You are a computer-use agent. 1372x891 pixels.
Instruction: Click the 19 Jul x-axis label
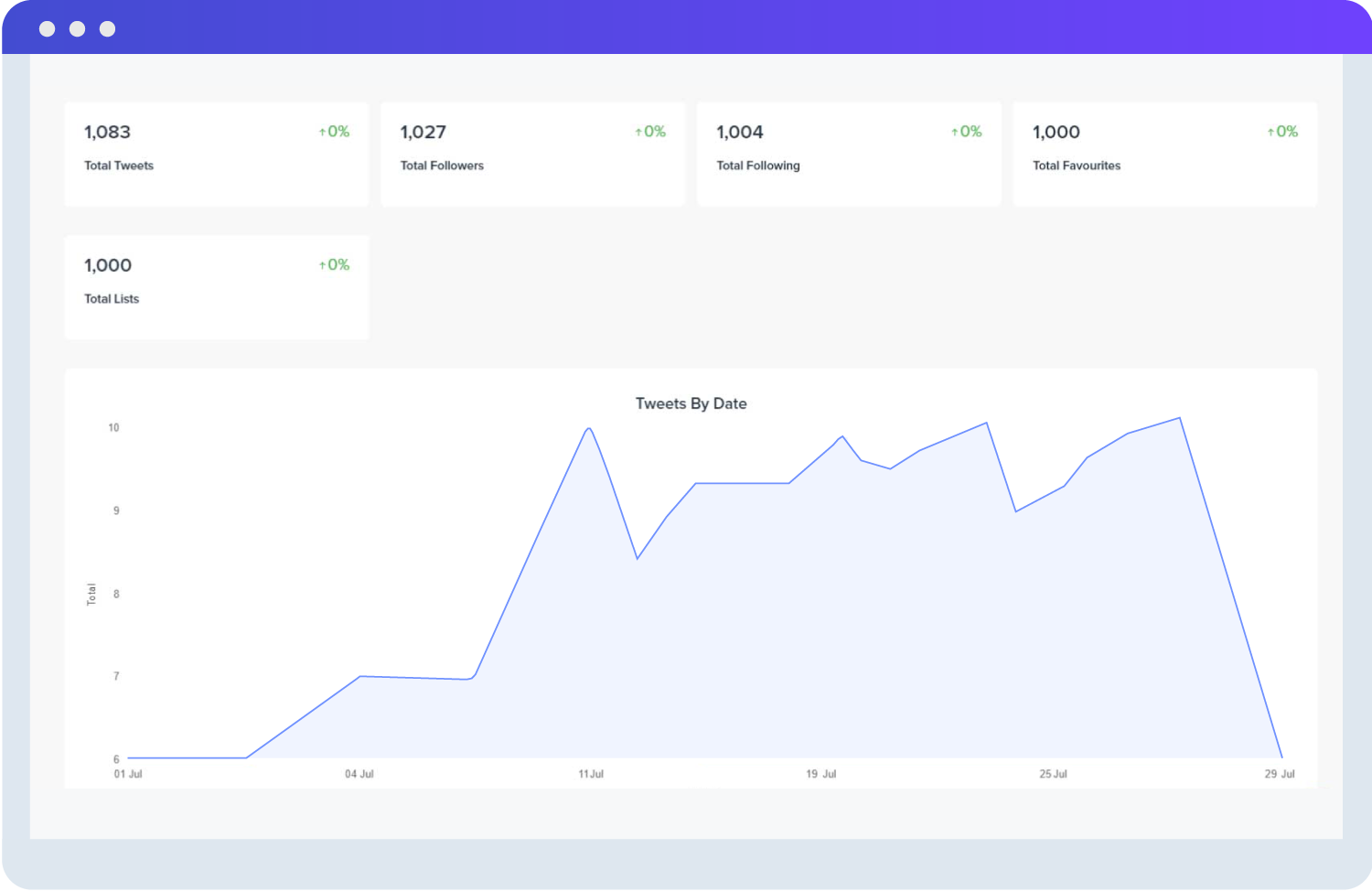(x=821, y=774)
